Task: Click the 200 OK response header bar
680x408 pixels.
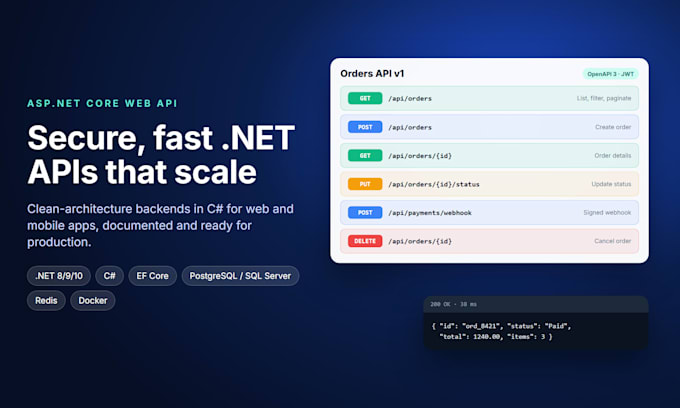Action: (x=536, y=304)
